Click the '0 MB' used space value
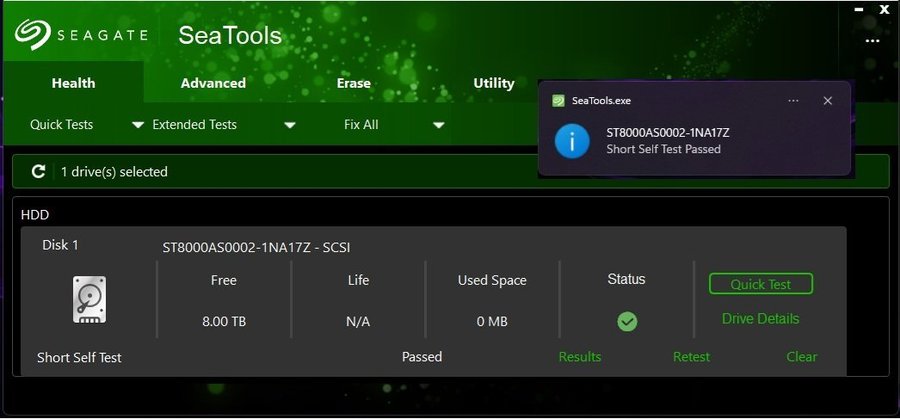Viewport: 900px width, 419px height. (x=492, y=321)
